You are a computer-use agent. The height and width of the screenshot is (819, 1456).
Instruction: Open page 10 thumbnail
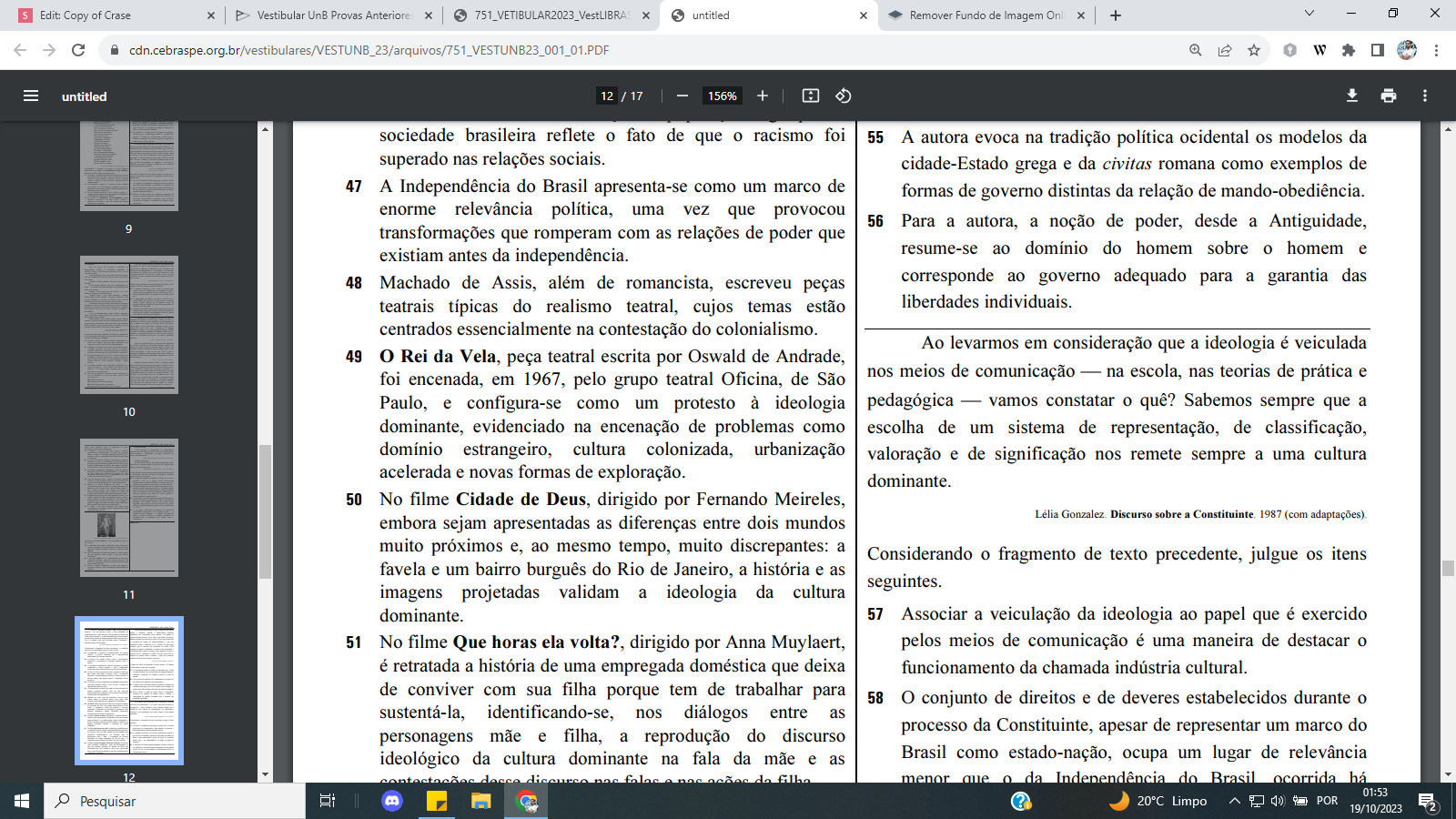(129, 325)
